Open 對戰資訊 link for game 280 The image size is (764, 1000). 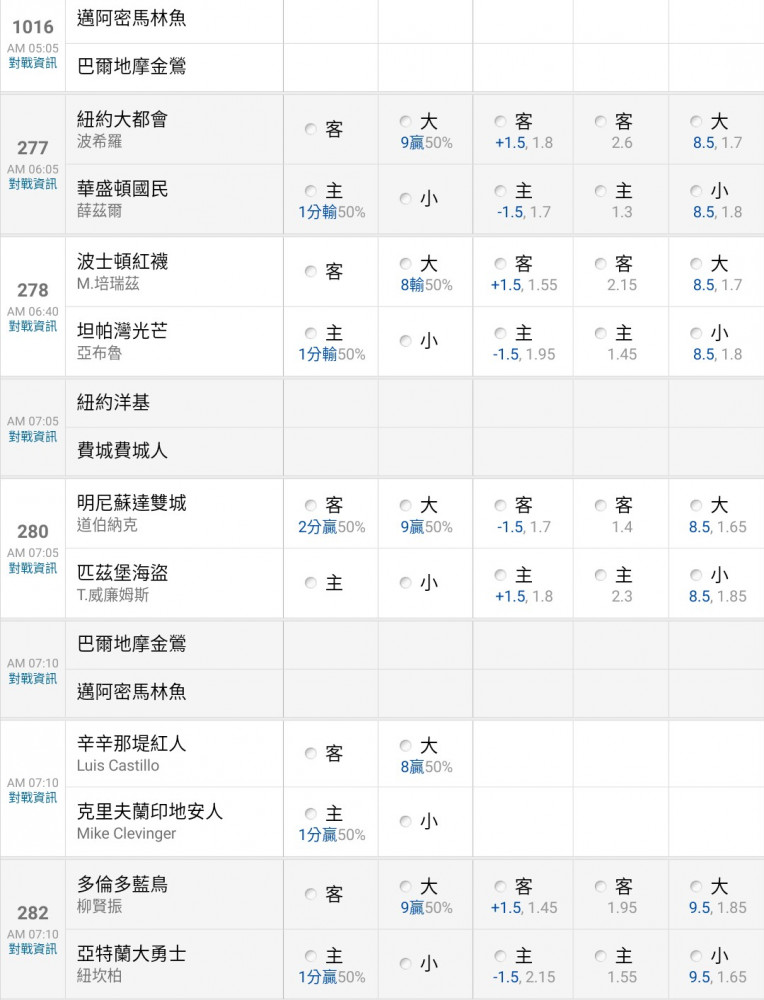[x=33, y=568]
